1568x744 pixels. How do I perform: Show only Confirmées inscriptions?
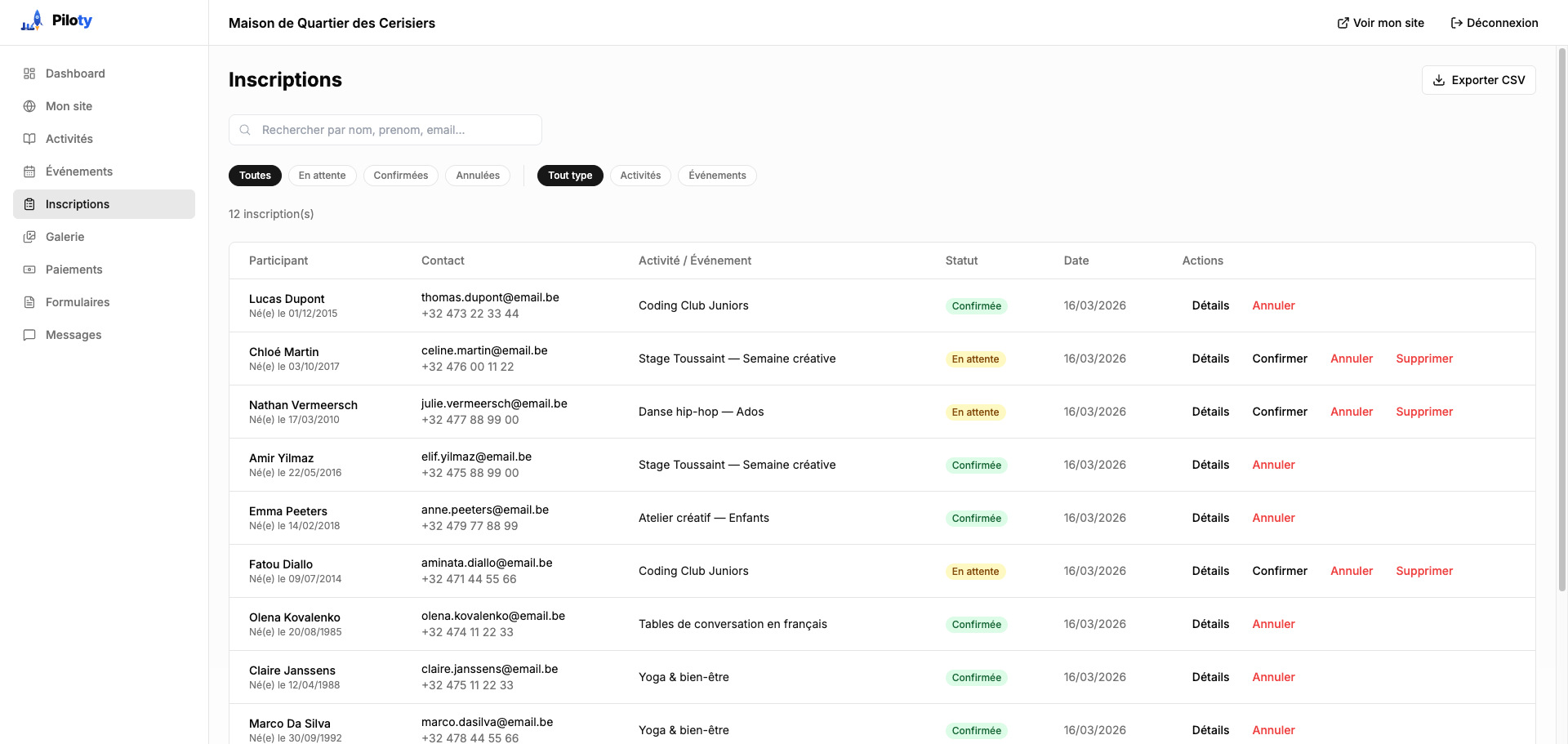click(400, 176)
